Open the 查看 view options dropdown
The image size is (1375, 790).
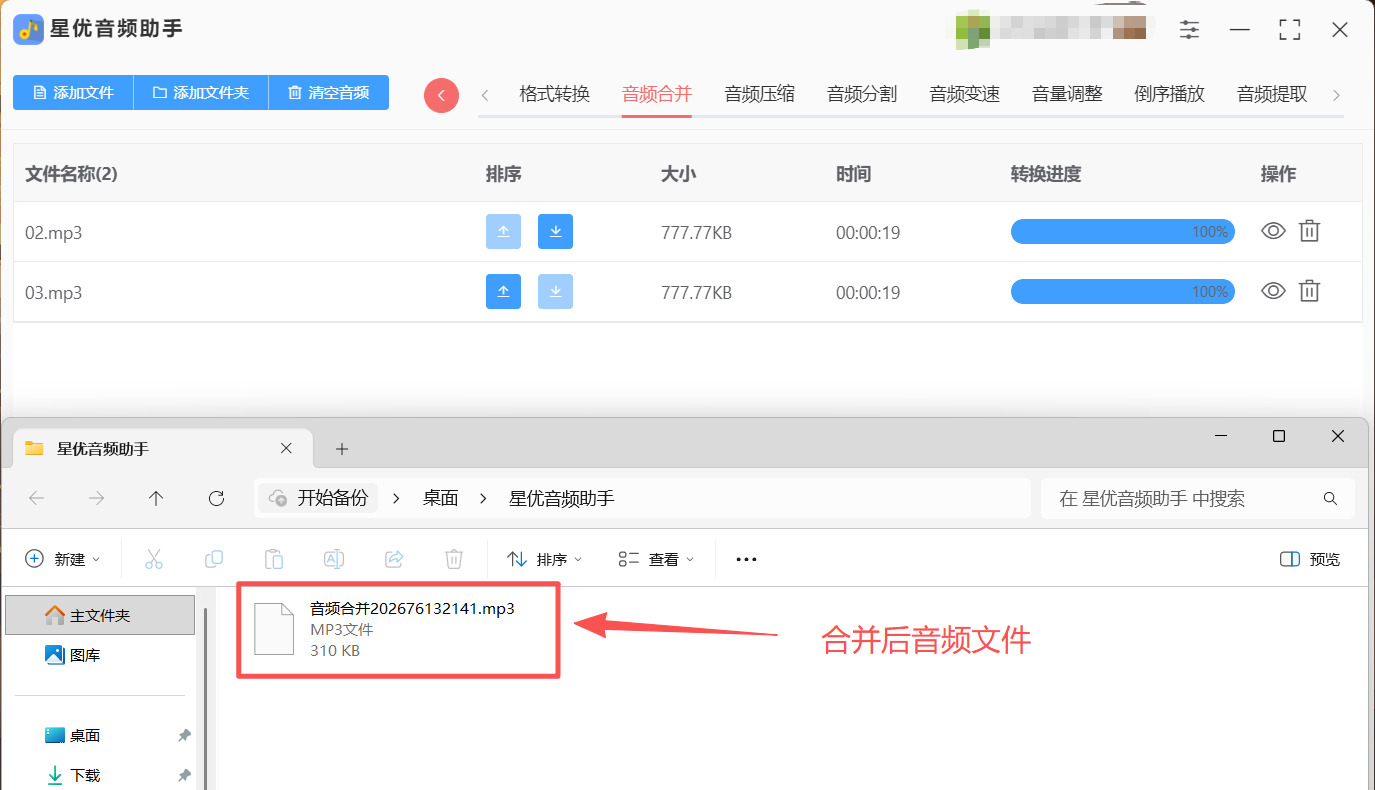pos(656,559)
